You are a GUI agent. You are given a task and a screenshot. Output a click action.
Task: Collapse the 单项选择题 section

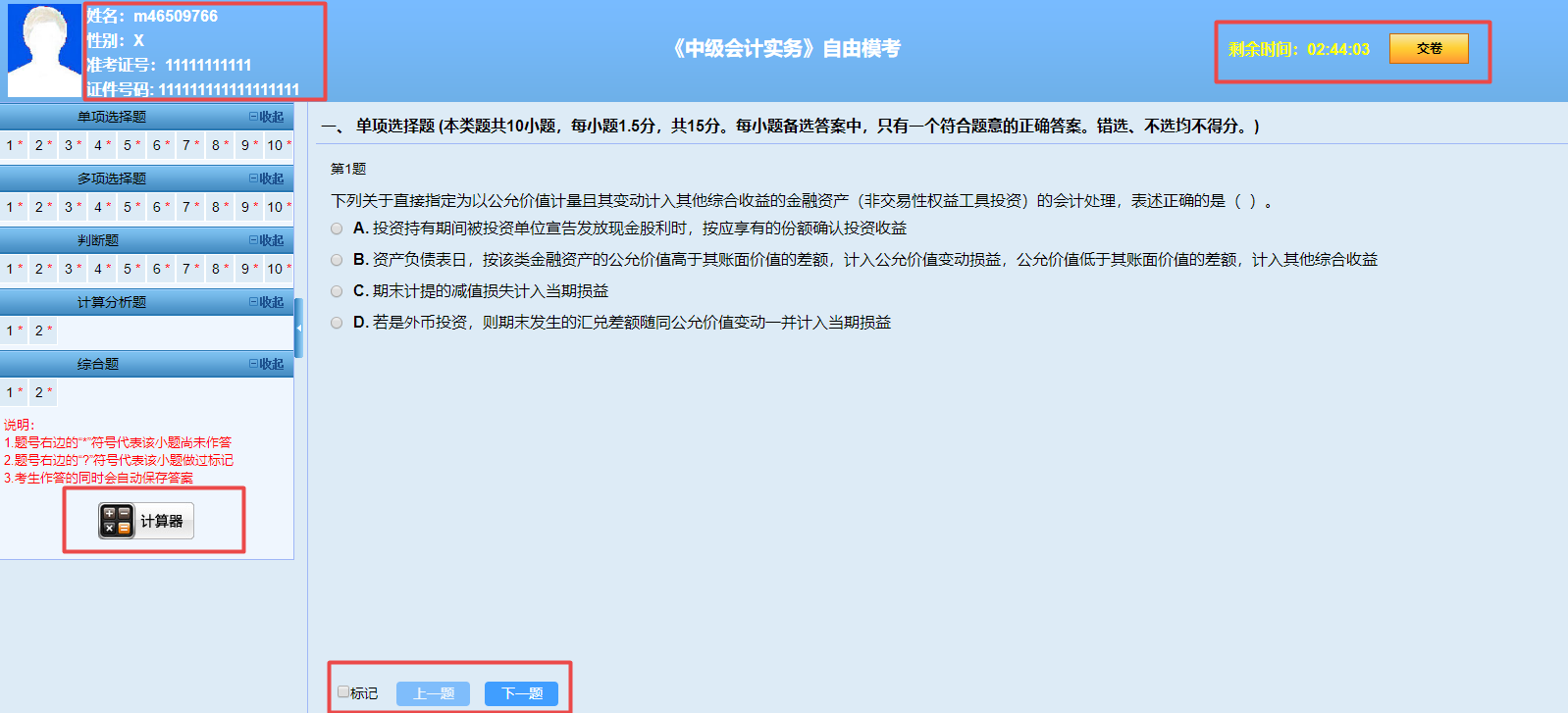266,117
